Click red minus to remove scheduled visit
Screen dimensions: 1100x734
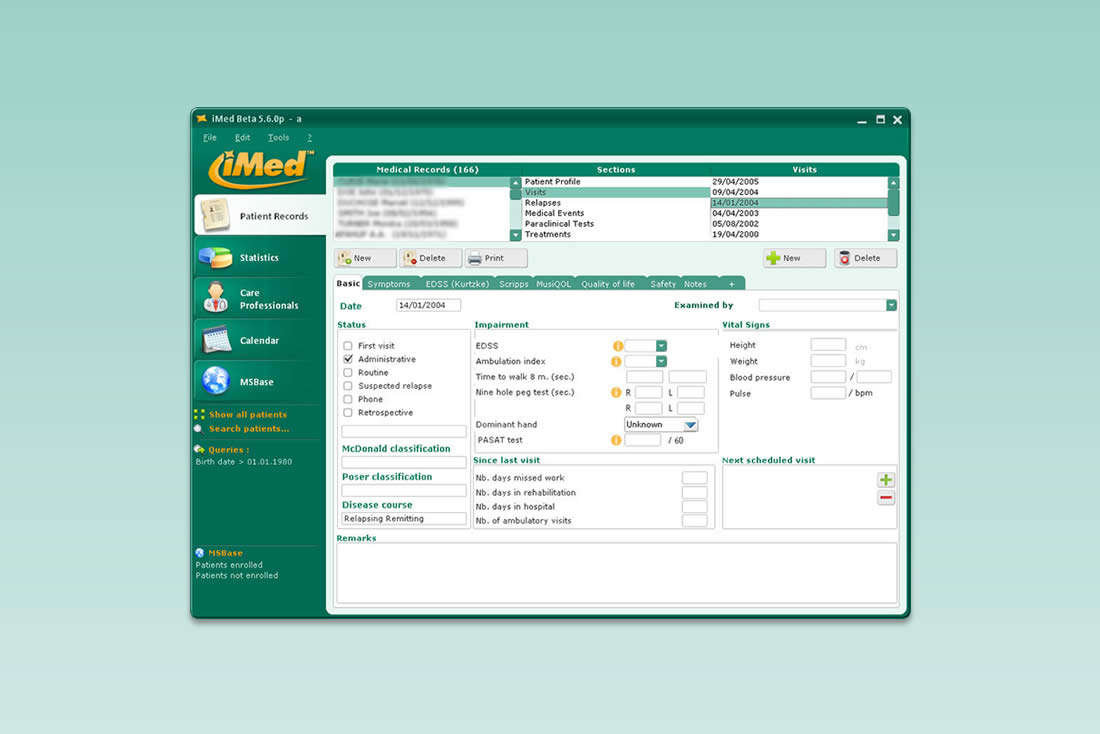click(886, 498)
